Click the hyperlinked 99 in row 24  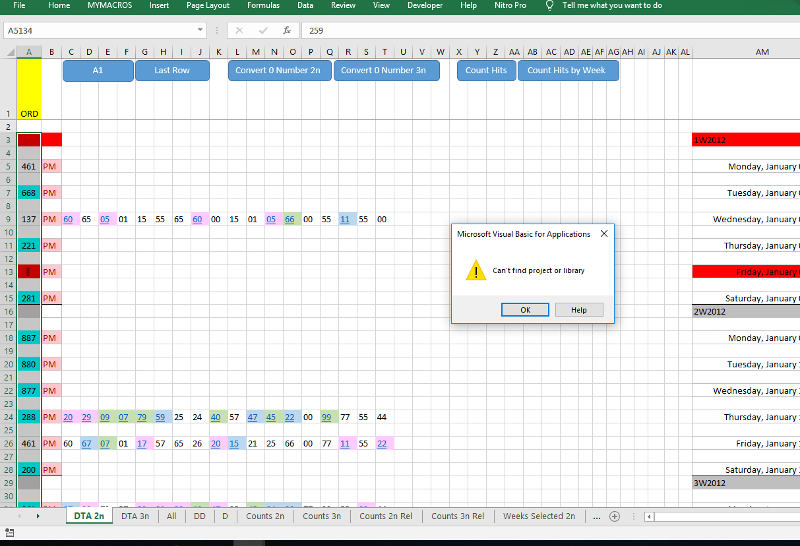point(327,417)
